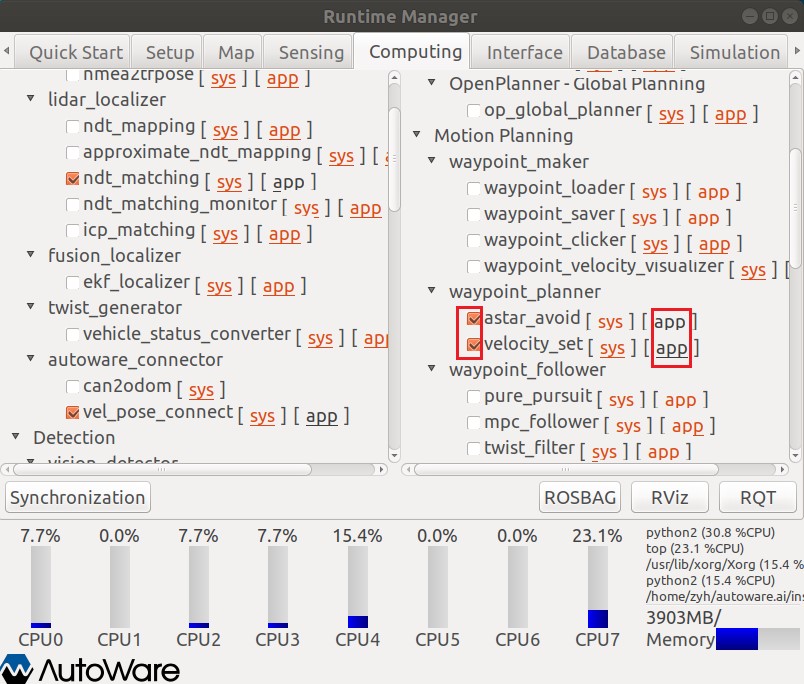Open app link for waypoint_loader
The width and height of the screenshot is (804, 684).
pos(713,192)
